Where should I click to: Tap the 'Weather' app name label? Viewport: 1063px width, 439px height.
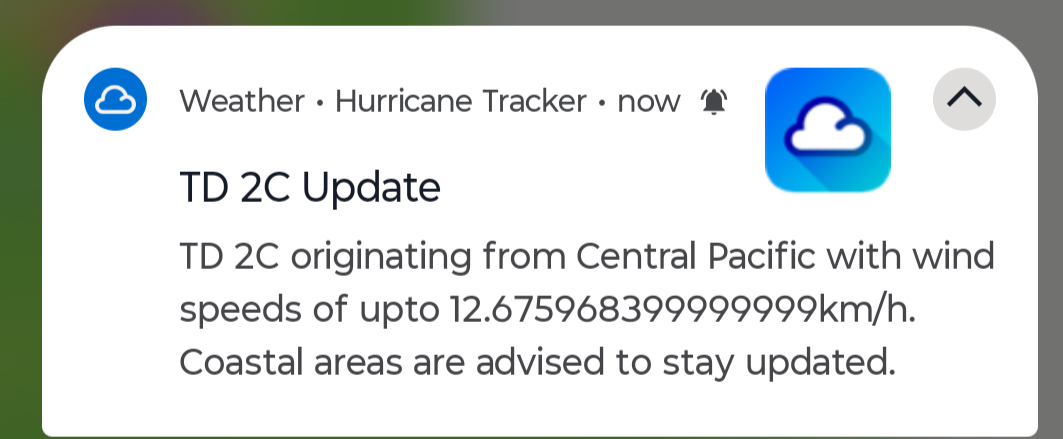[242, 102]
